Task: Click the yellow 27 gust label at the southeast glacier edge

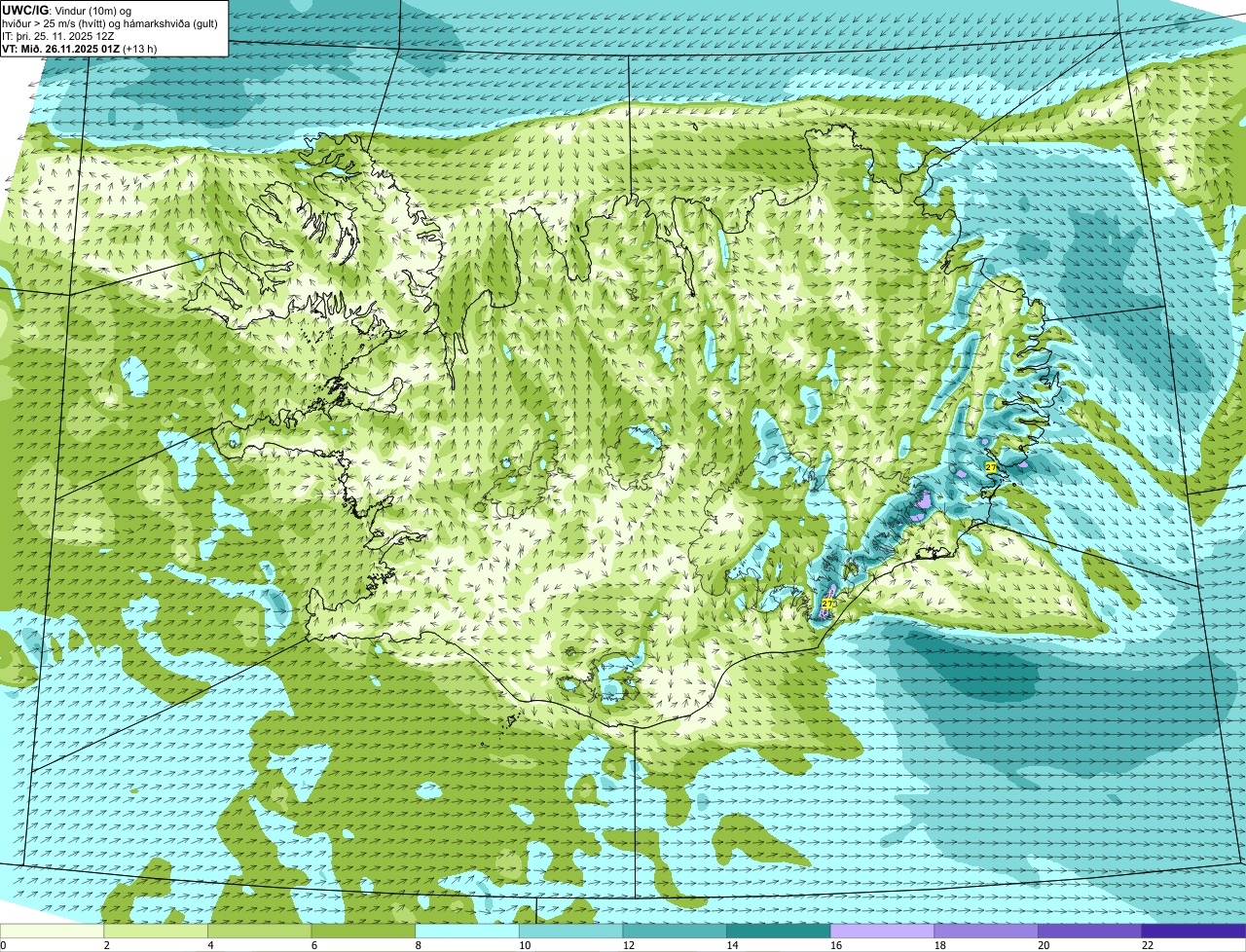Action: click(827, 604)
